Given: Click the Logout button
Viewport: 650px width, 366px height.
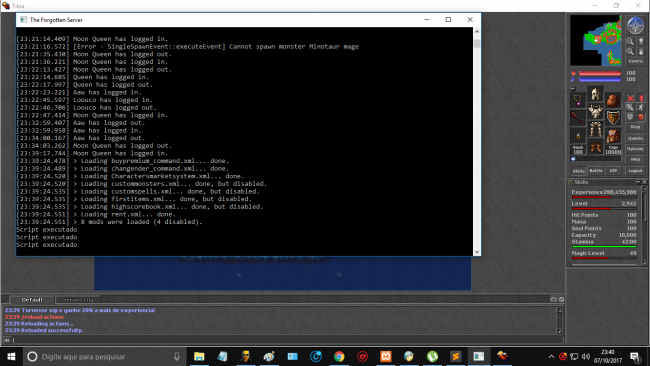Looking at the screenshot, I should 635,171.
